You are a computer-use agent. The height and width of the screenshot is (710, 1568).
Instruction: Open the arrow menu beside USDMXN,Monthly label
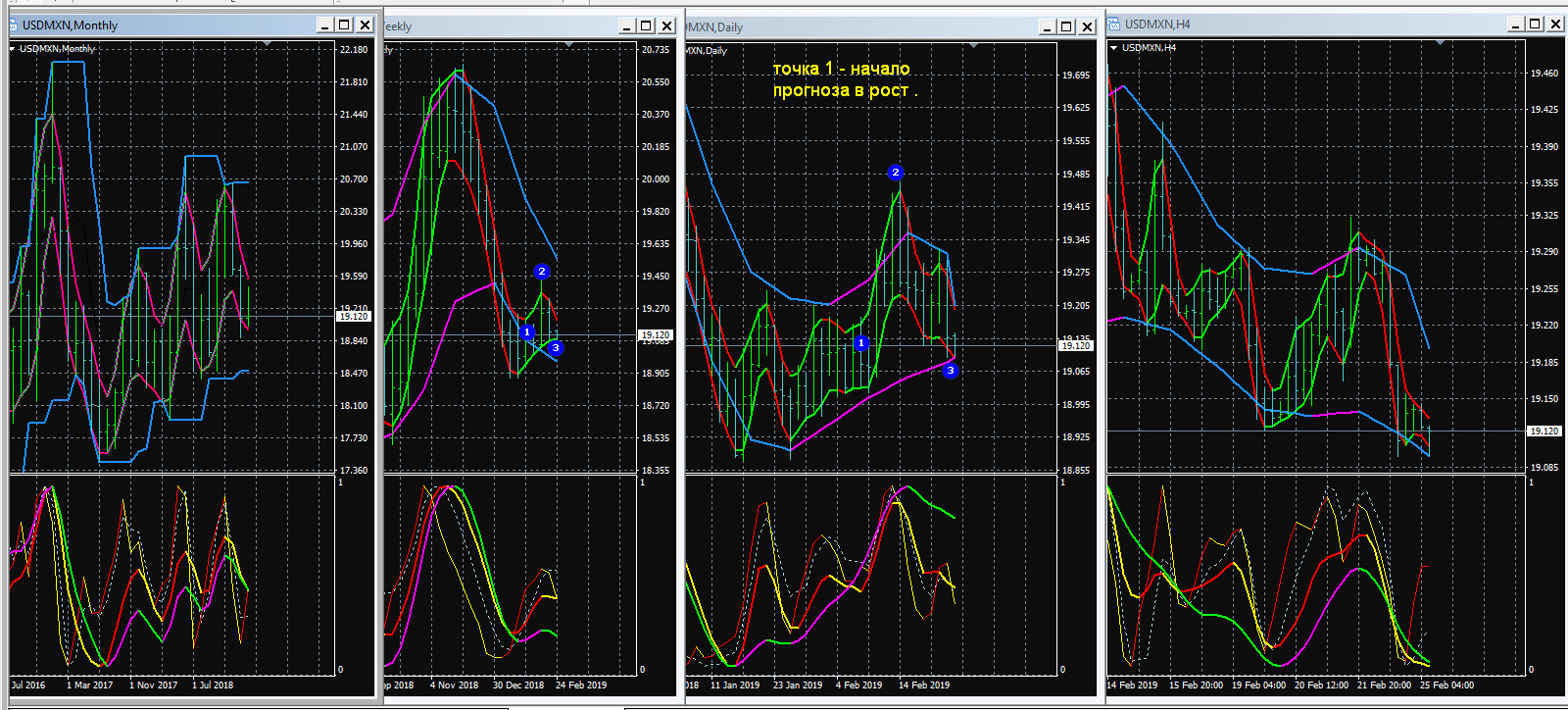(x=13, y=48)
